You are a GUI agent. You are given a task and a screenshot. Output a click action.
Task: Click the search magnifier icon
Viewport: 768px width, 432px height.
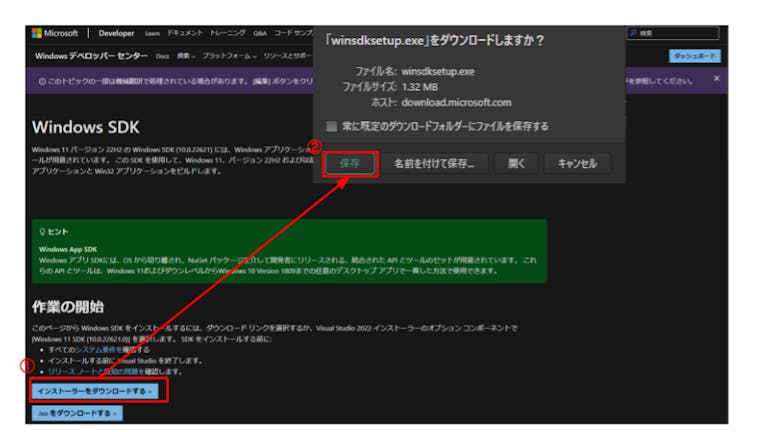click(x=634, y=33)
